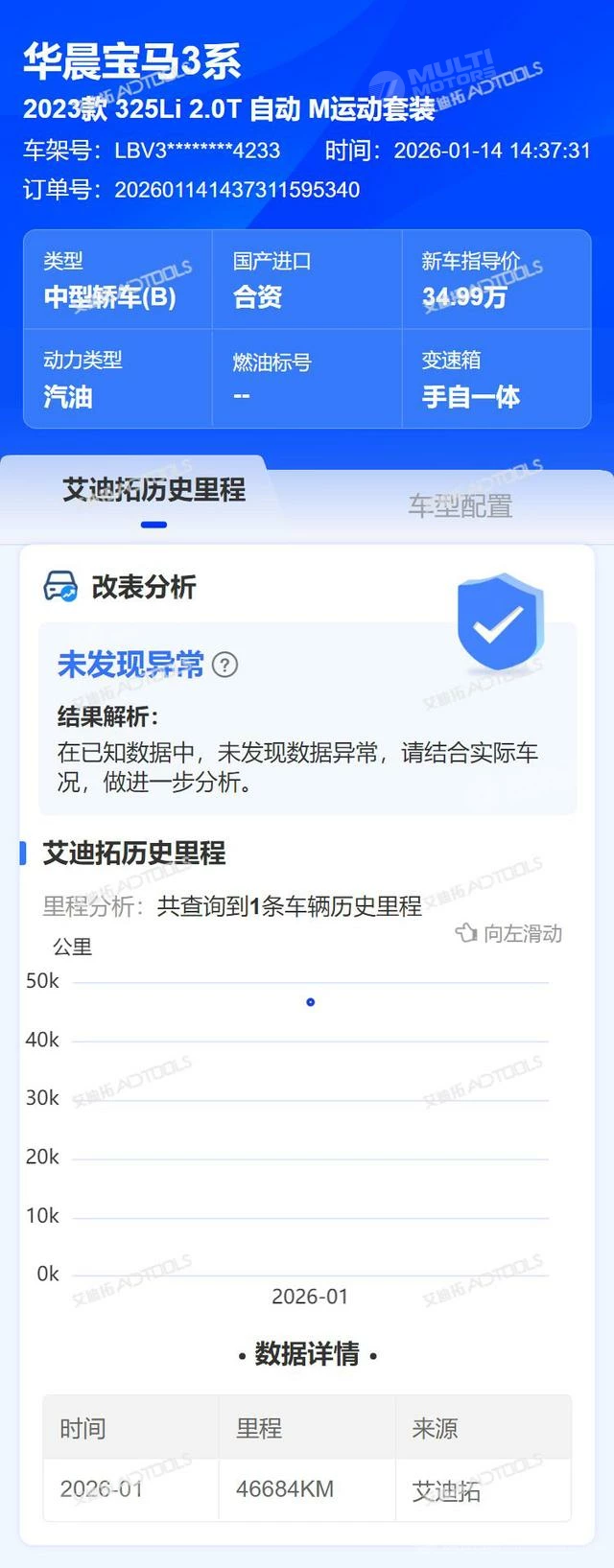The height and width of the screenshot is (1568, 614).
Task: Select the 变速箱 手自一体 cell
Action: click(496, 379)
